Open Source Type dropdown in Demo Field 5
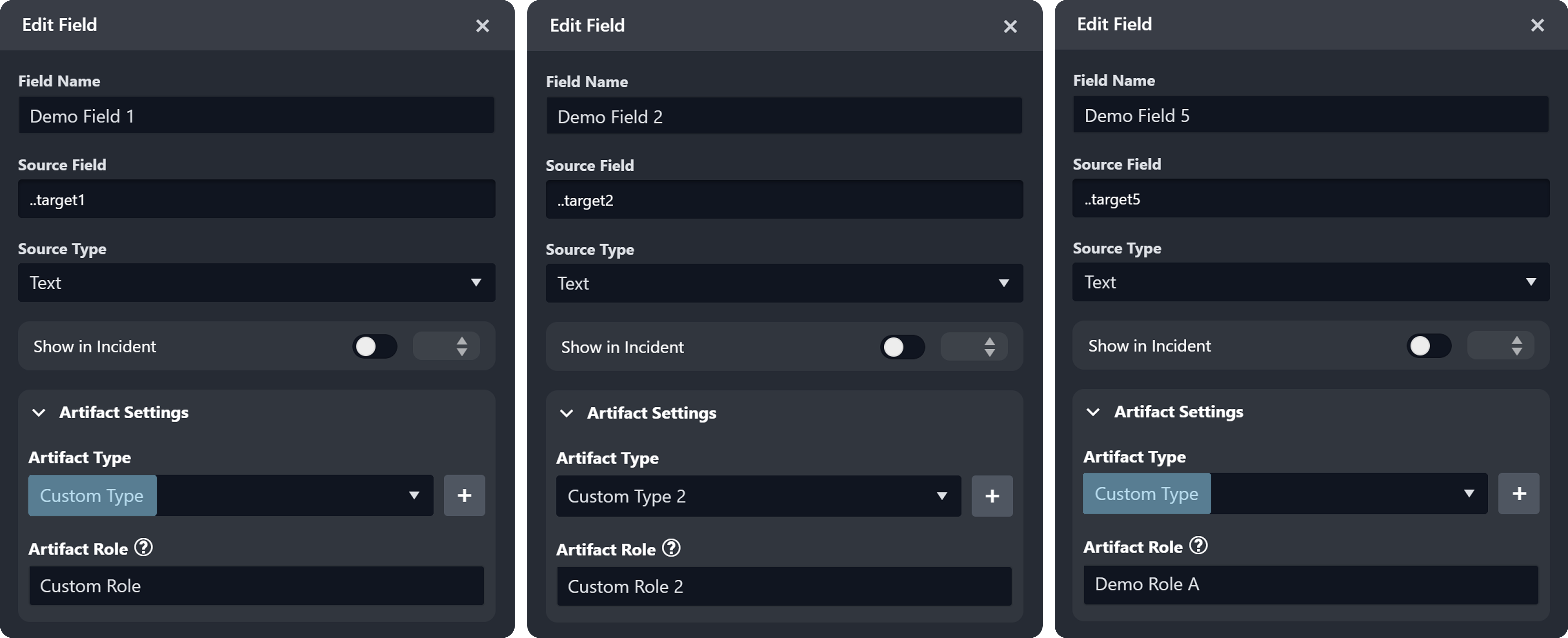1568x638 pixels. coord(1311,282)
